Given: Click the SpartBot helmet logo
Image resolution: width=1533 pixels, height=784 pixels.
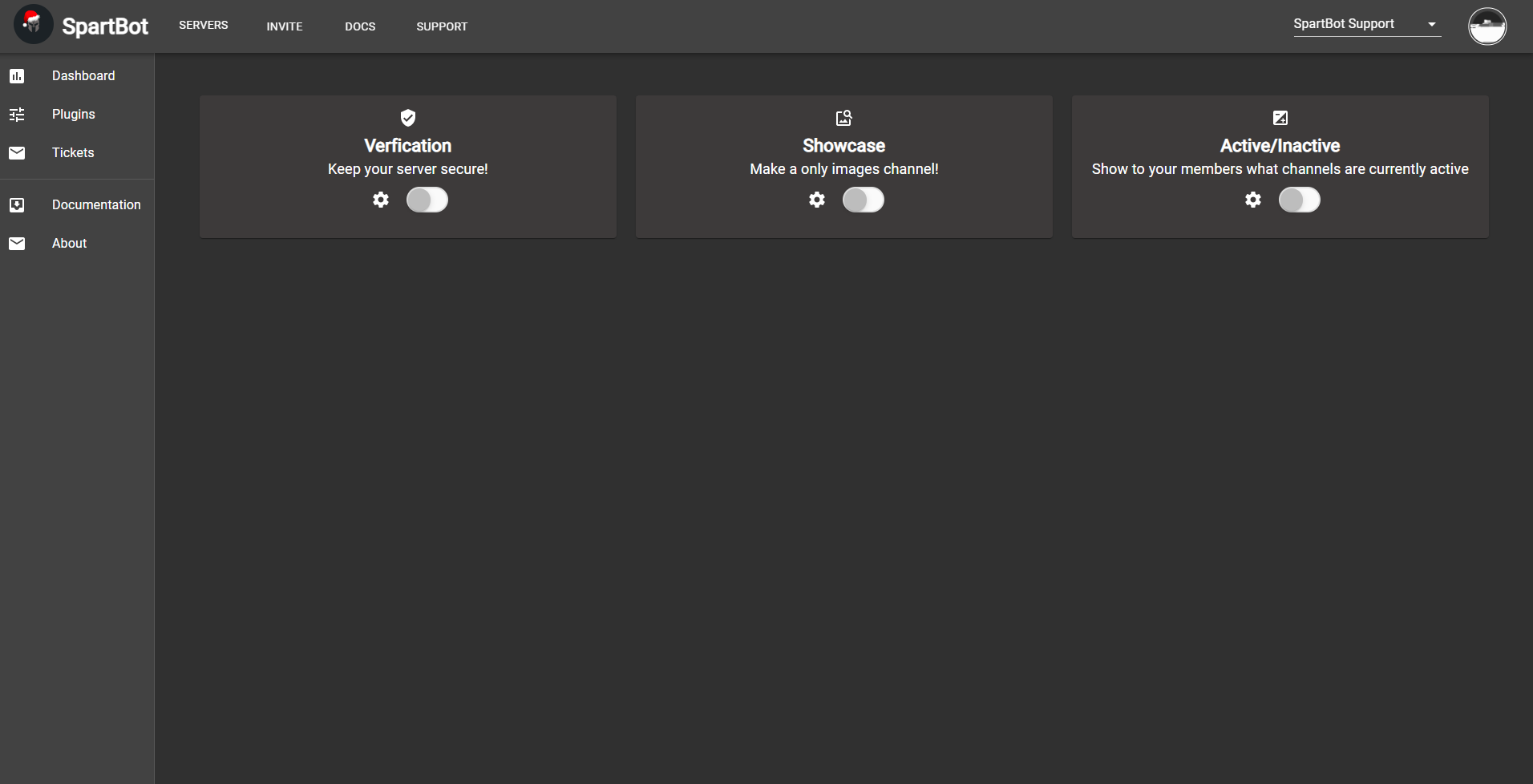Looking at the screenshot, I should coord(33,25).
